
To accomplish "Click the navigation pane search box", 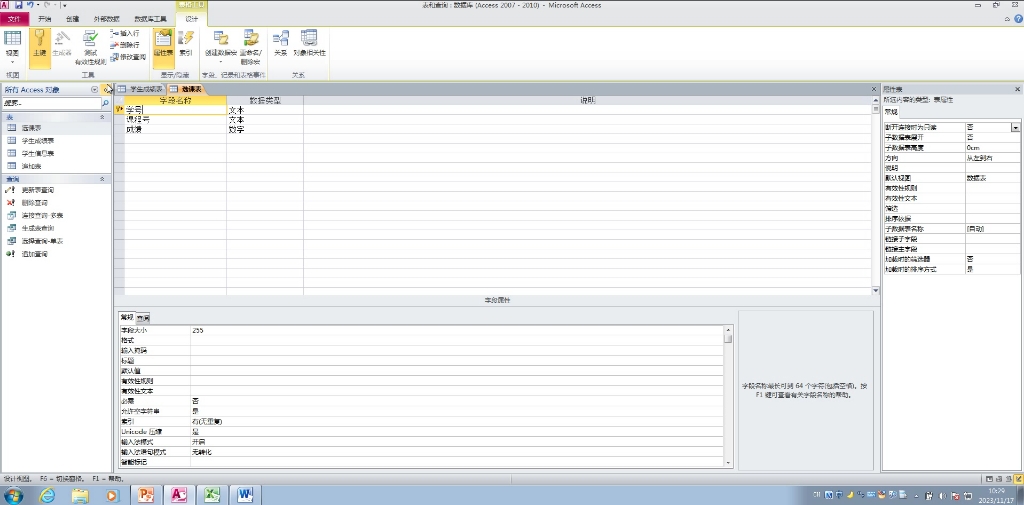I will click(52, 103).
